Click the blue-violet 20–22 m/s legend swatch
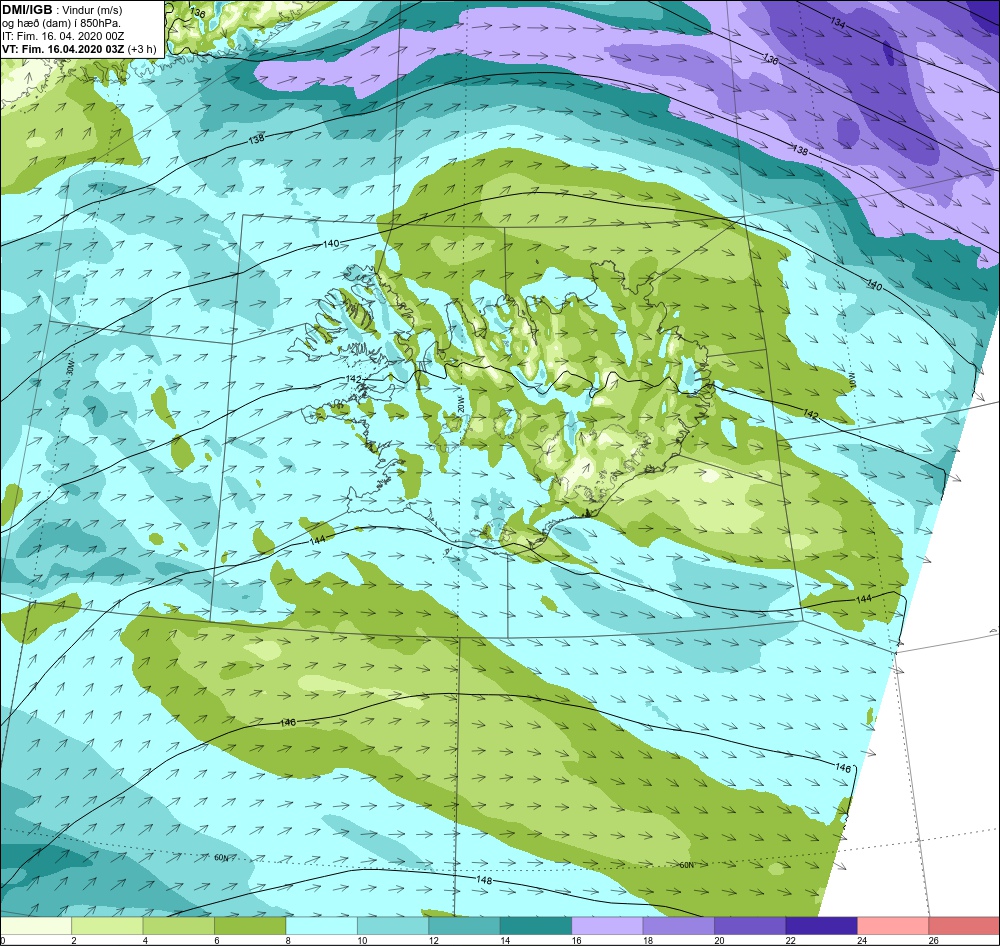The image size is (1000, 946). [x=750, y=926]
